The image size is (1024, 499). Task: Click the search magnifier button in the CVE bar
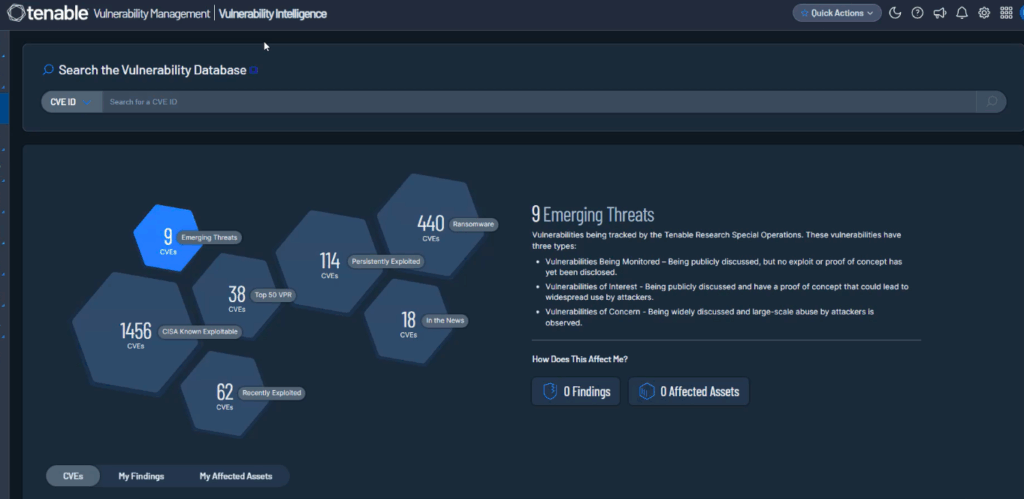coord(990,102)
